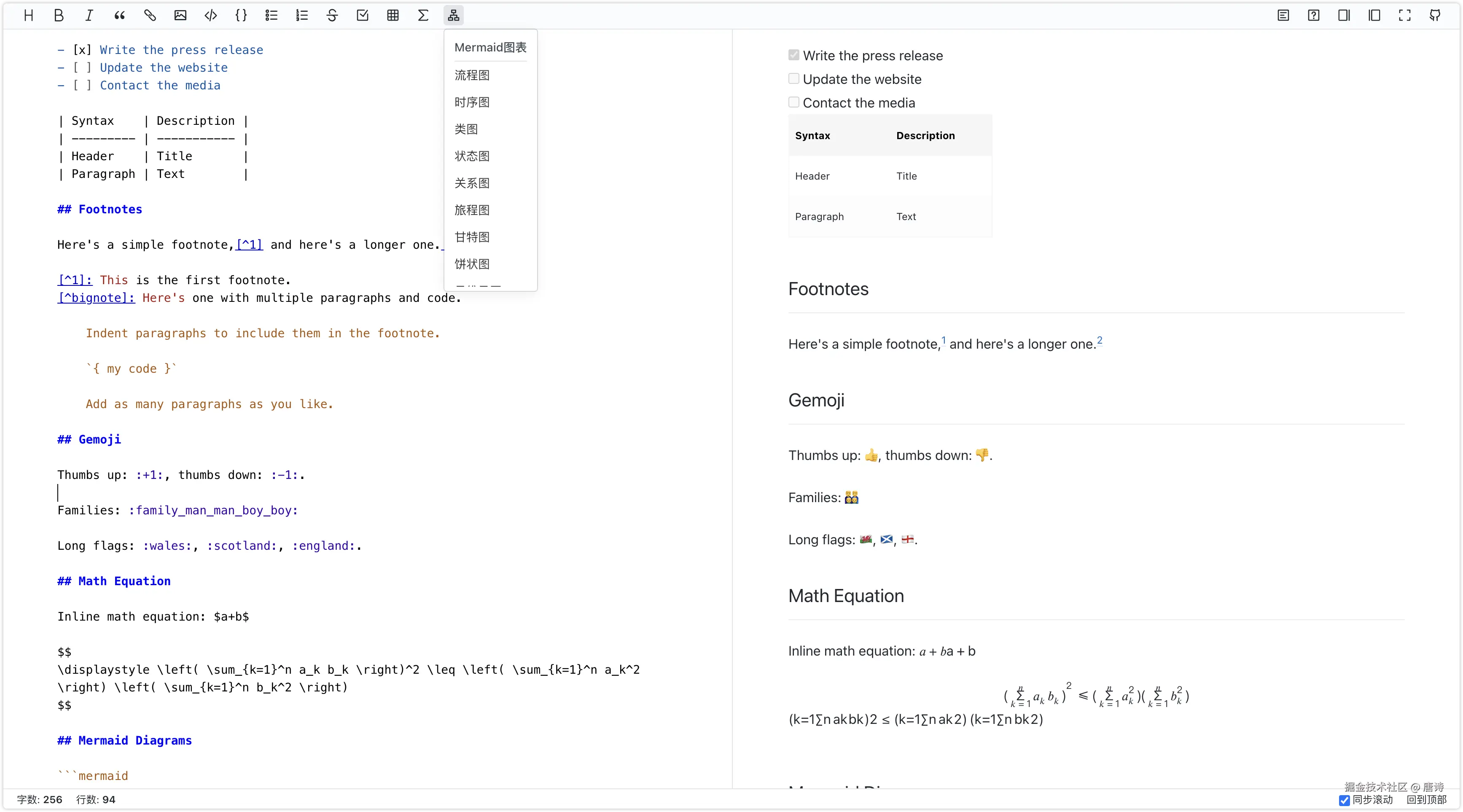Click the [^1] footnote reference in editor
The width and height of the screenshot is (1463, 812).
click(x=249, y=245)
